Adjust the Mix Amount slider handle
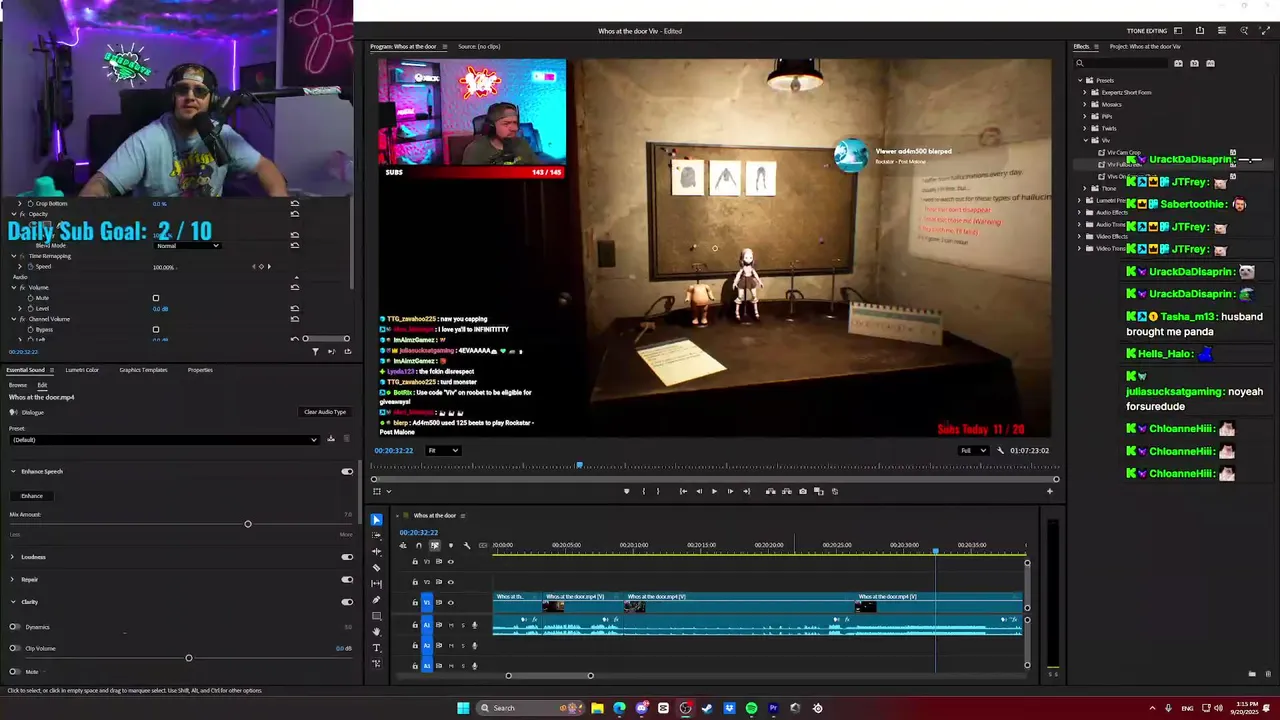The image size is (1280, 720). click(248, 524)
